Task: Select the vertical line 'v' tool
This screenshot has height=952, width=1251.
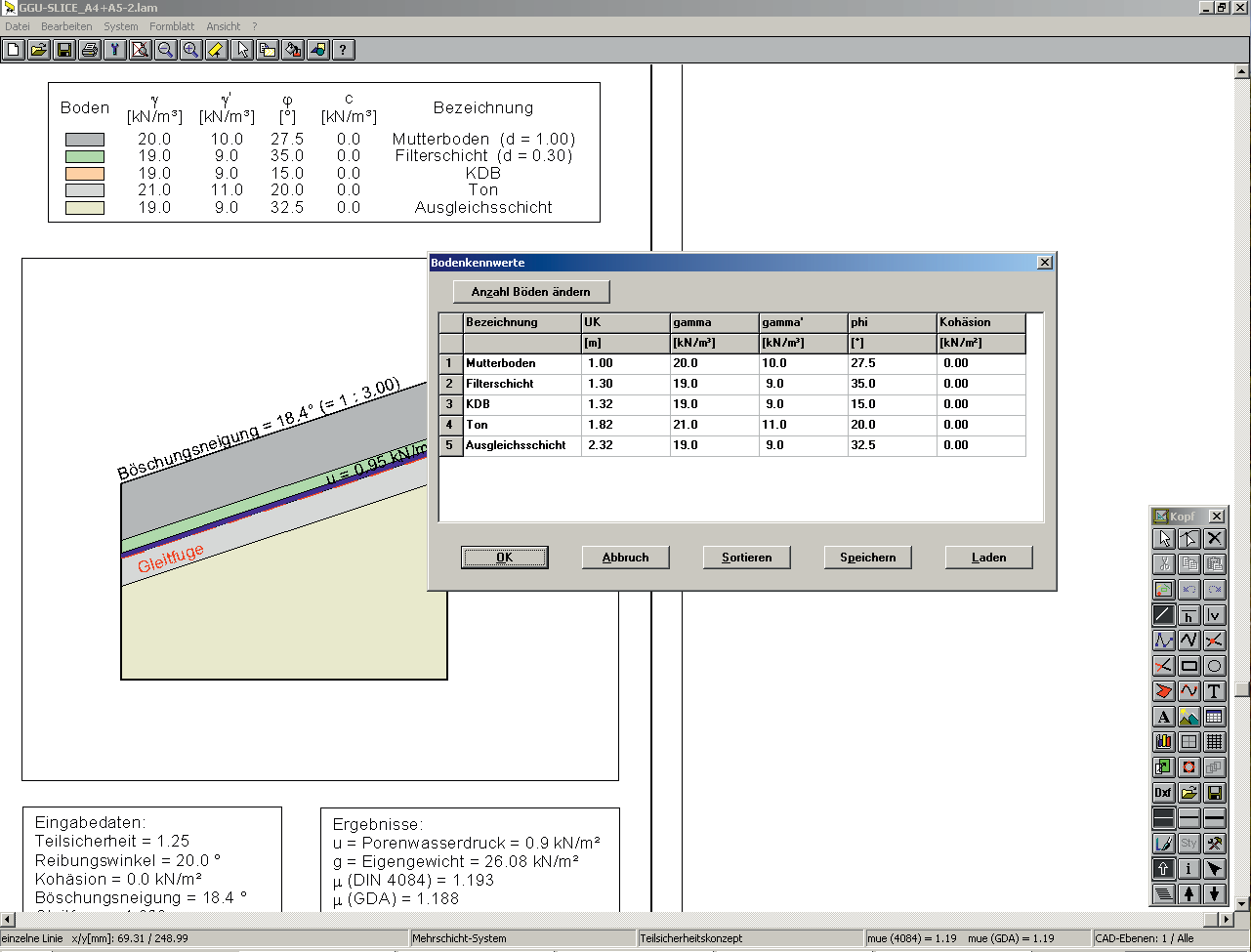Action: pyautogui.click(x=1215, y=615)
